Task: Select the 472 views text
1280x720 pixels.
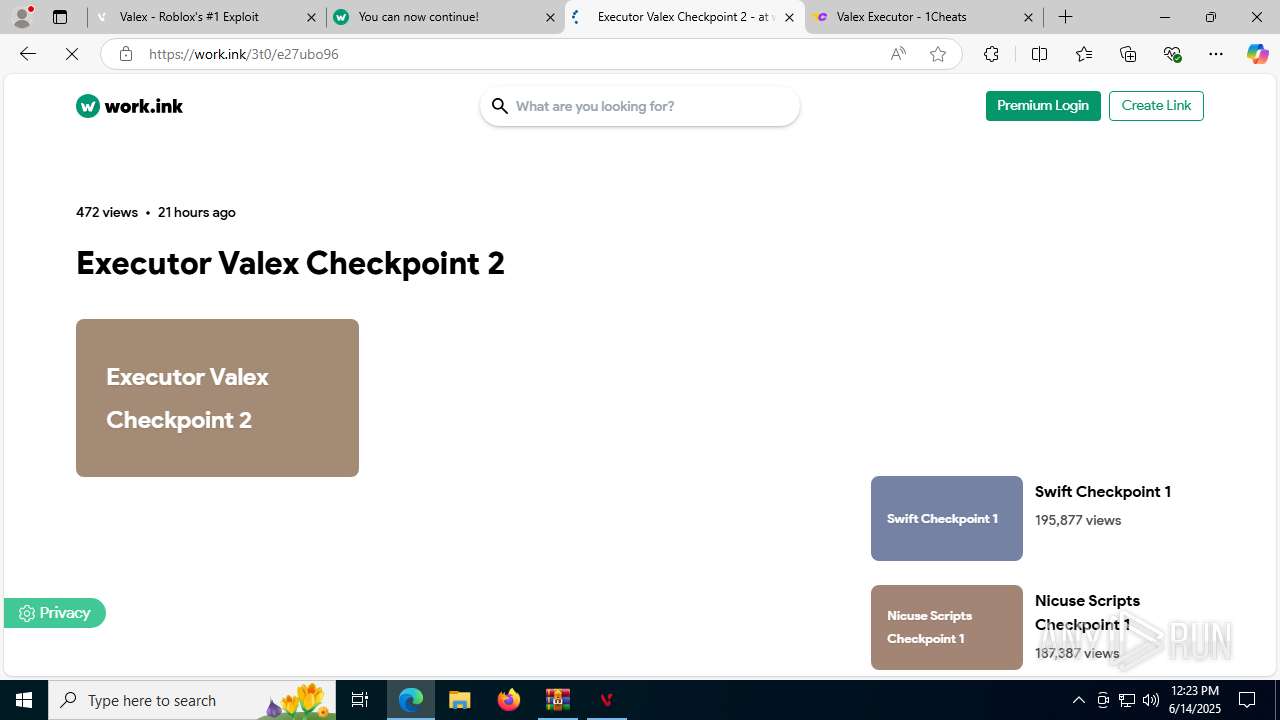Action: (x=107, y=212)
